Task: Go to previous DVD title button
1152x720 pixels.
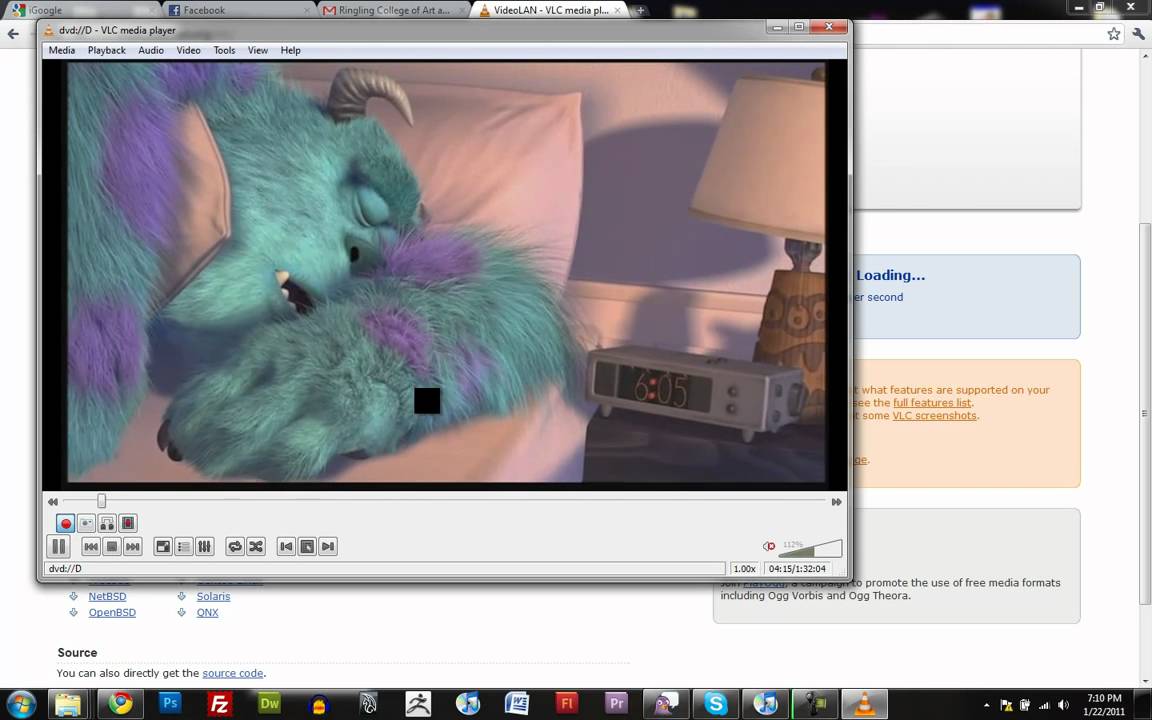Action: (x=287, y=546)
